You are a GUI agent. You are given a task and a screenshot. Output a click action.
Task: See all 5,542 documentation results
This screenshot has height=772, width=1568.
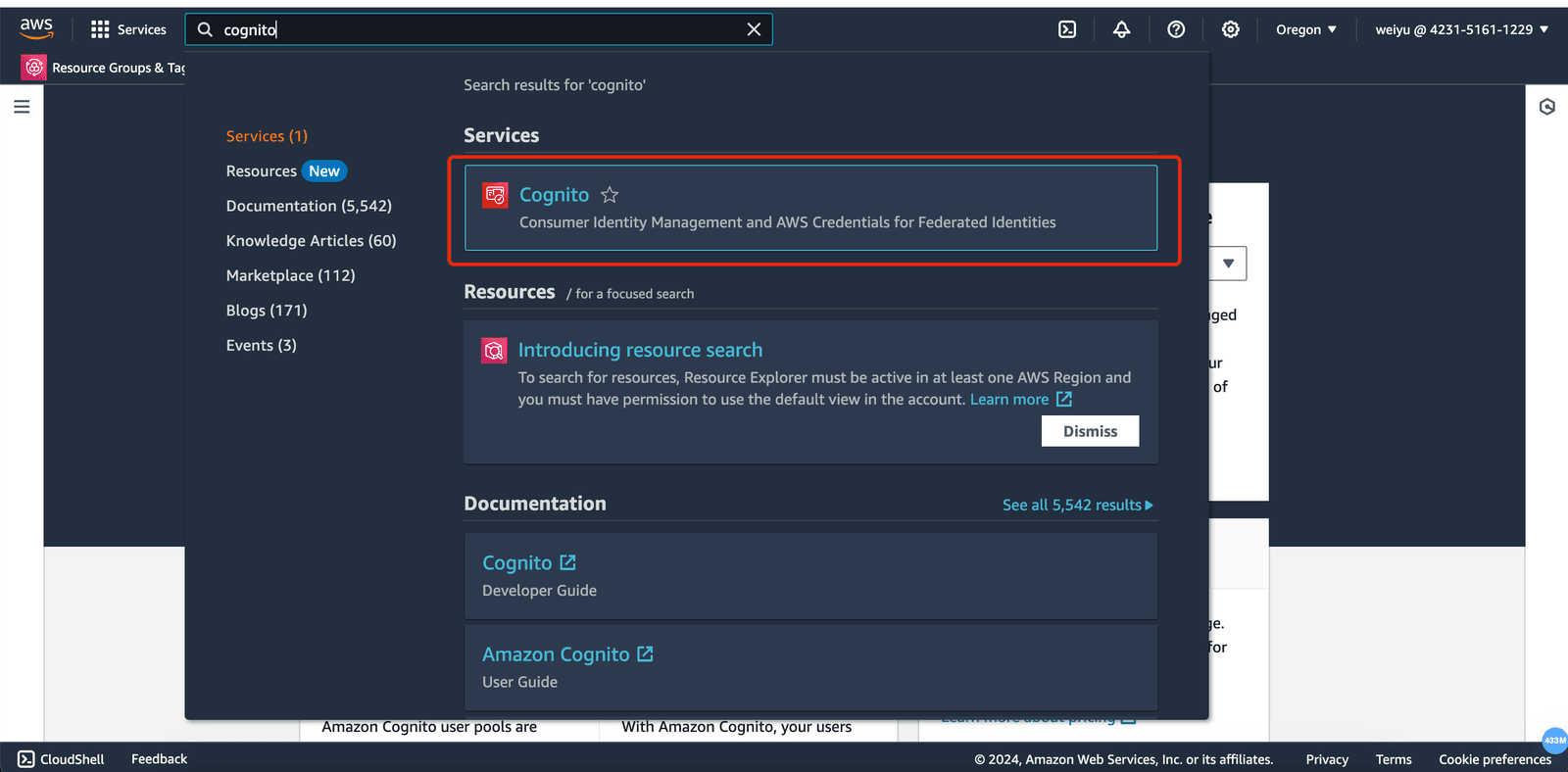click(x=1077, y=505)
